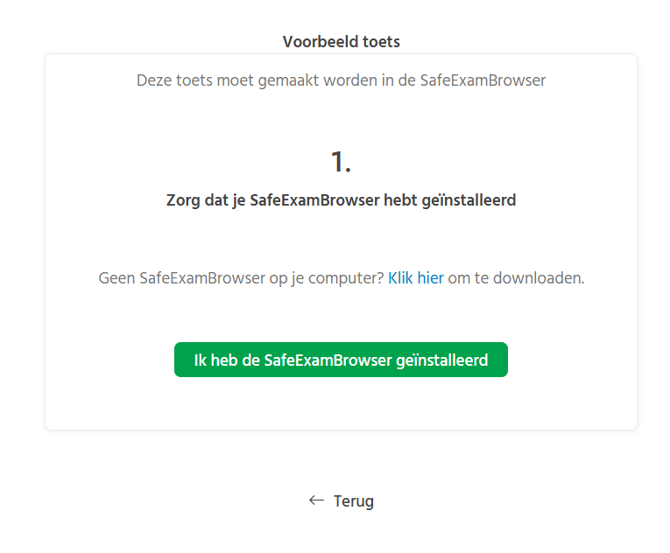The width and height of the screenshot is (670, 553).
Task: Click the left arrow icon beside Terug
Action: (x=316, y=500)
